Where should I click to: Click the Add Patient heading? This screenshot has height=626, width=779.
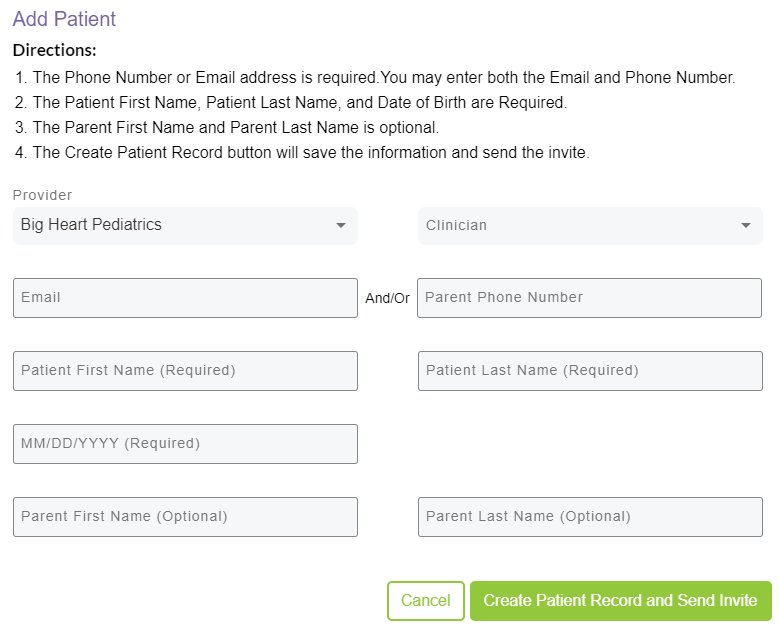coord(64,19)
